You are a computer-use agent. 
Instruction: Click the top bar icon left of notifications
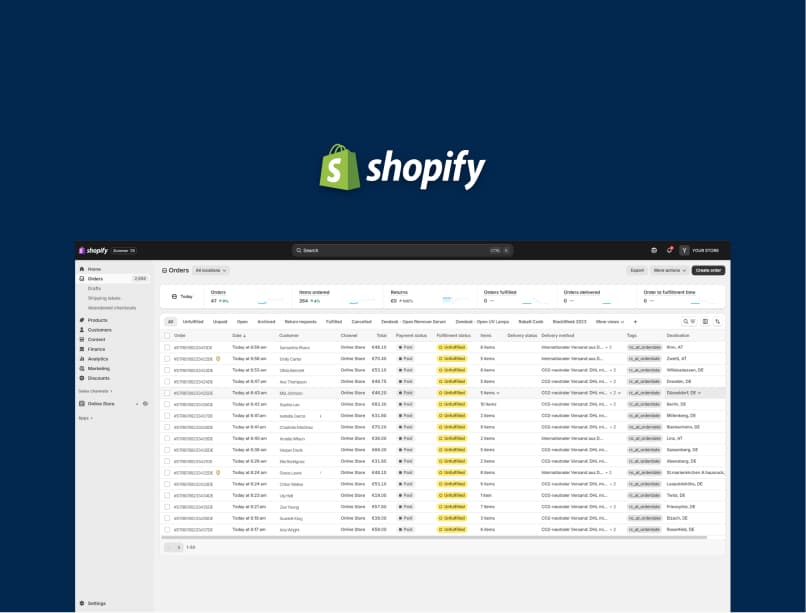(x=654, y=250)
